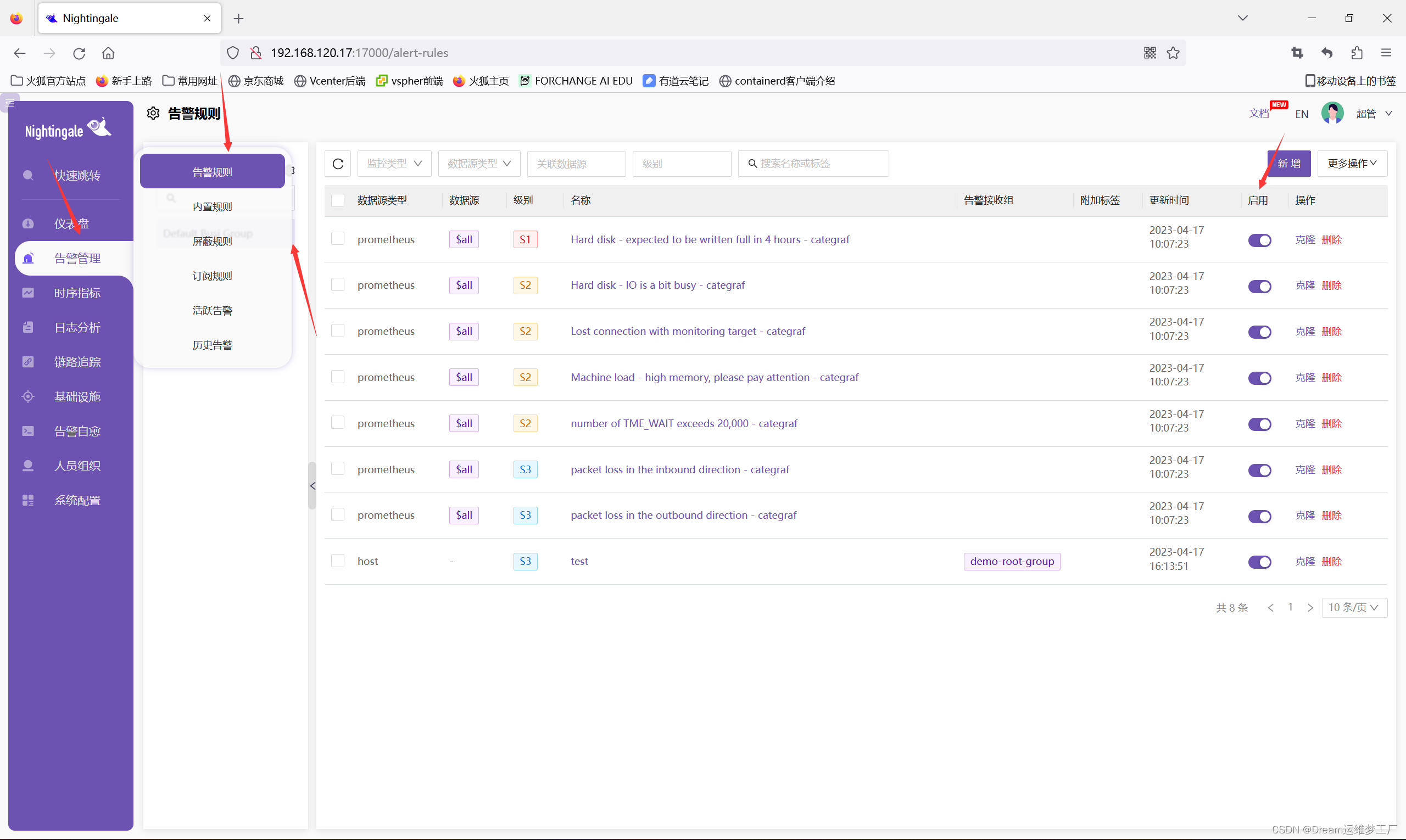Screen dimensions: 1406x840
Task: Open the QR code icon in address bar
Action: point(1149,53)
